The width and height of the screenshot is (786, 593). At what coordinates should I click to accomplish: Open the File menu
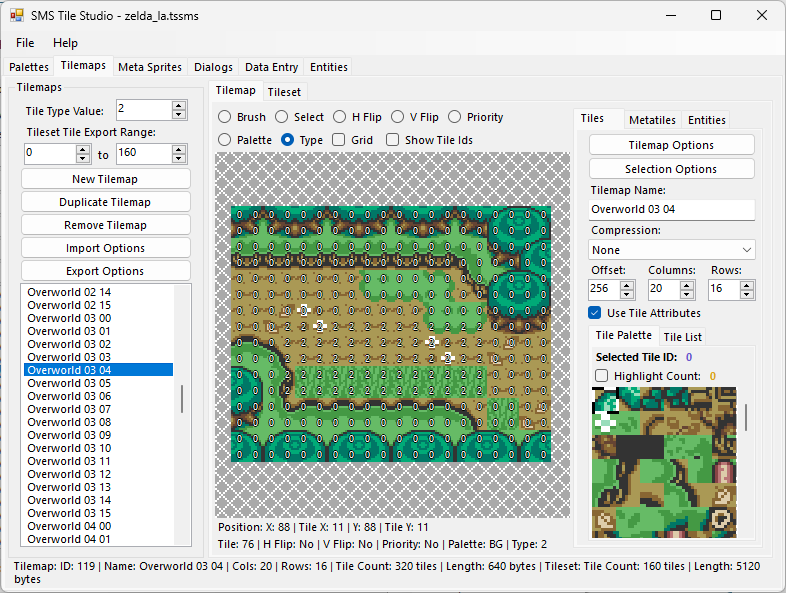tap(25, 43)
